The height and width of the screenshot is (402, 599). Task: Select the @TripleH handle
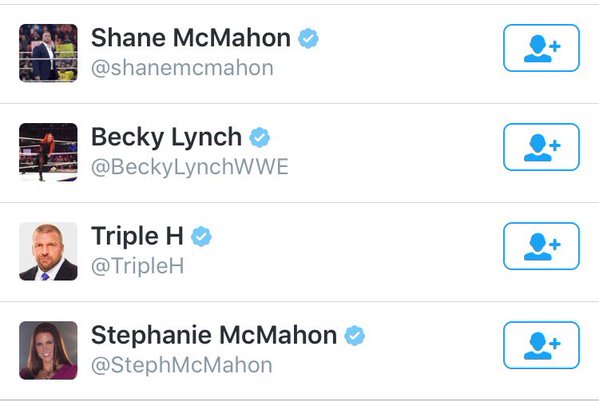click(x=138, y=266)
